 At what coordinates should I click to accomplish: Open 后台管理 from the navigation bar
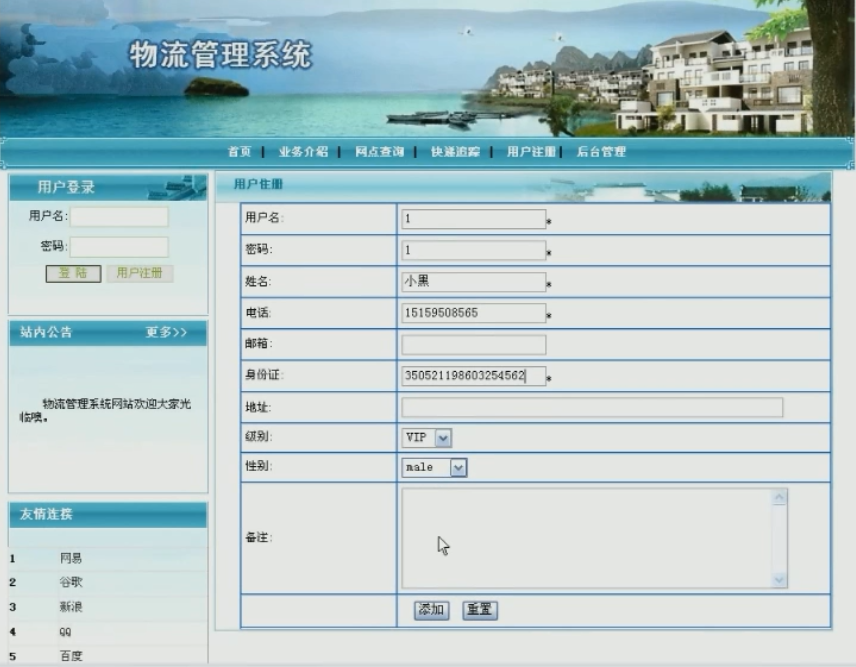[601, 152]
